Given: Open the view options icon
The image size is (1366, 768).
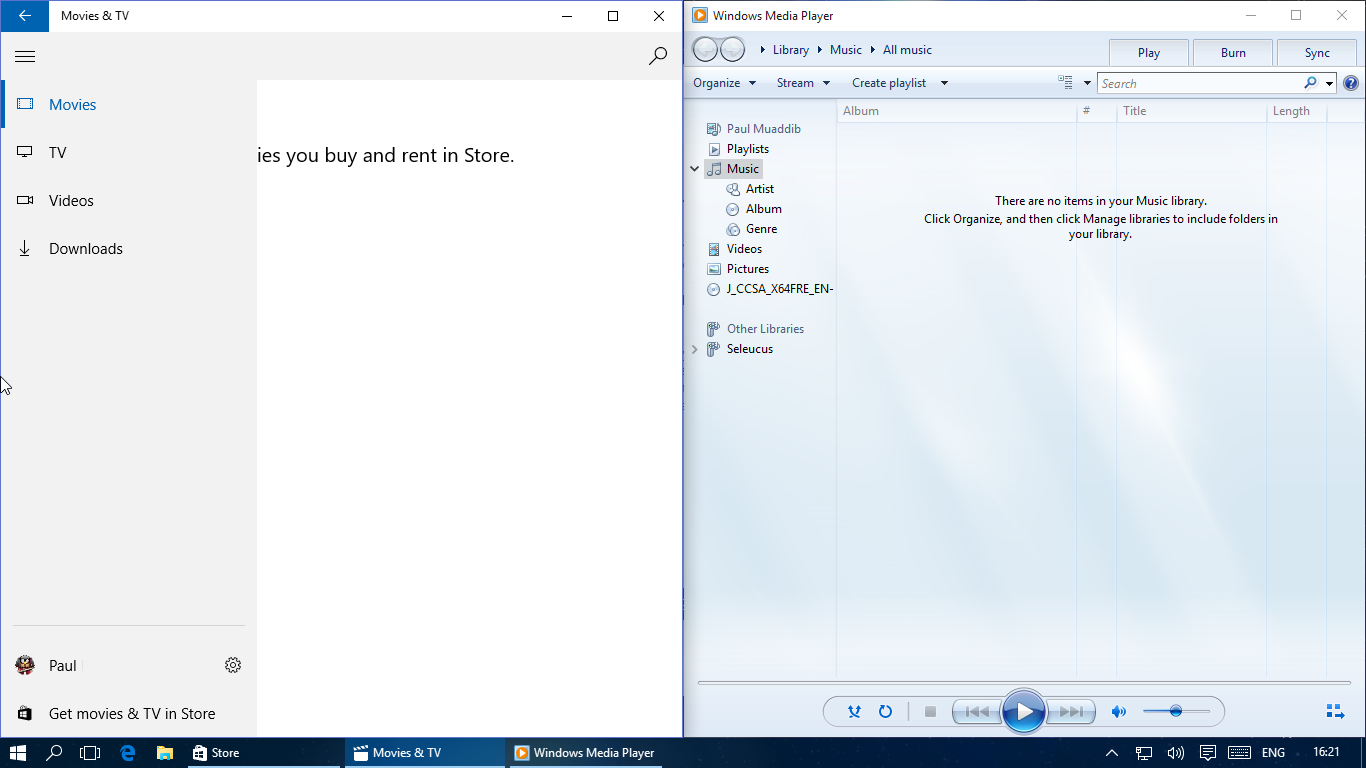Looking at the screenshot, I should pos(1066,83).
